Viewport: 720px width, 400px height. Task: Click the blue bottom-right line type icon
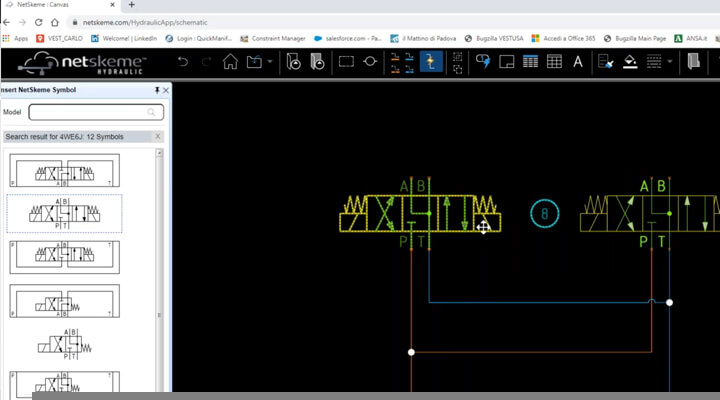pyautogui.click(x=409, y=69)
